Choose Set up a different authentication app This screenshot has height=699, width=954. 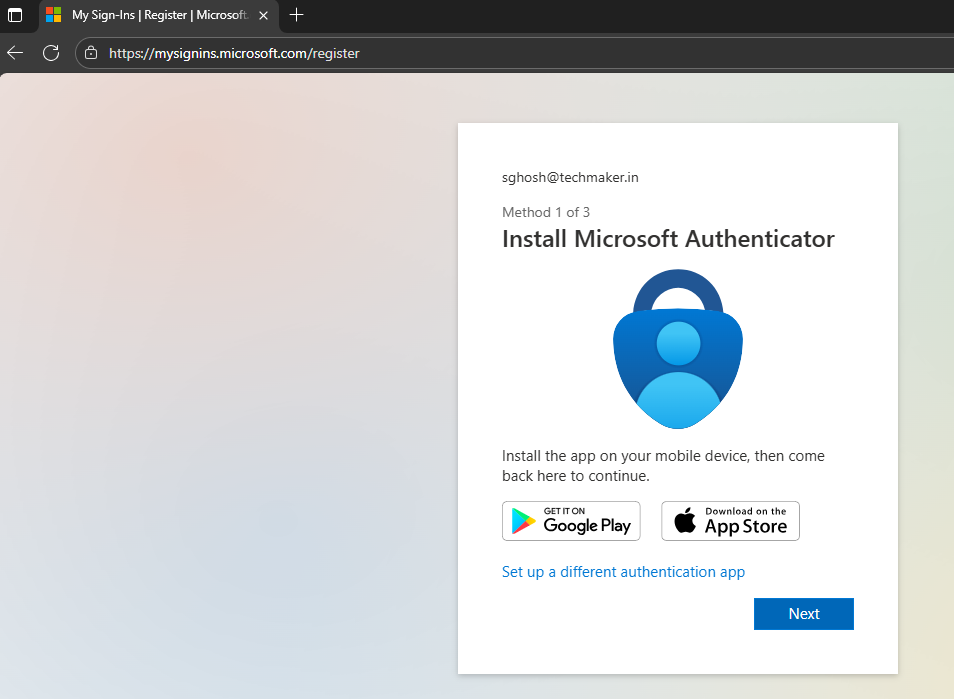(x=623, y=572)
